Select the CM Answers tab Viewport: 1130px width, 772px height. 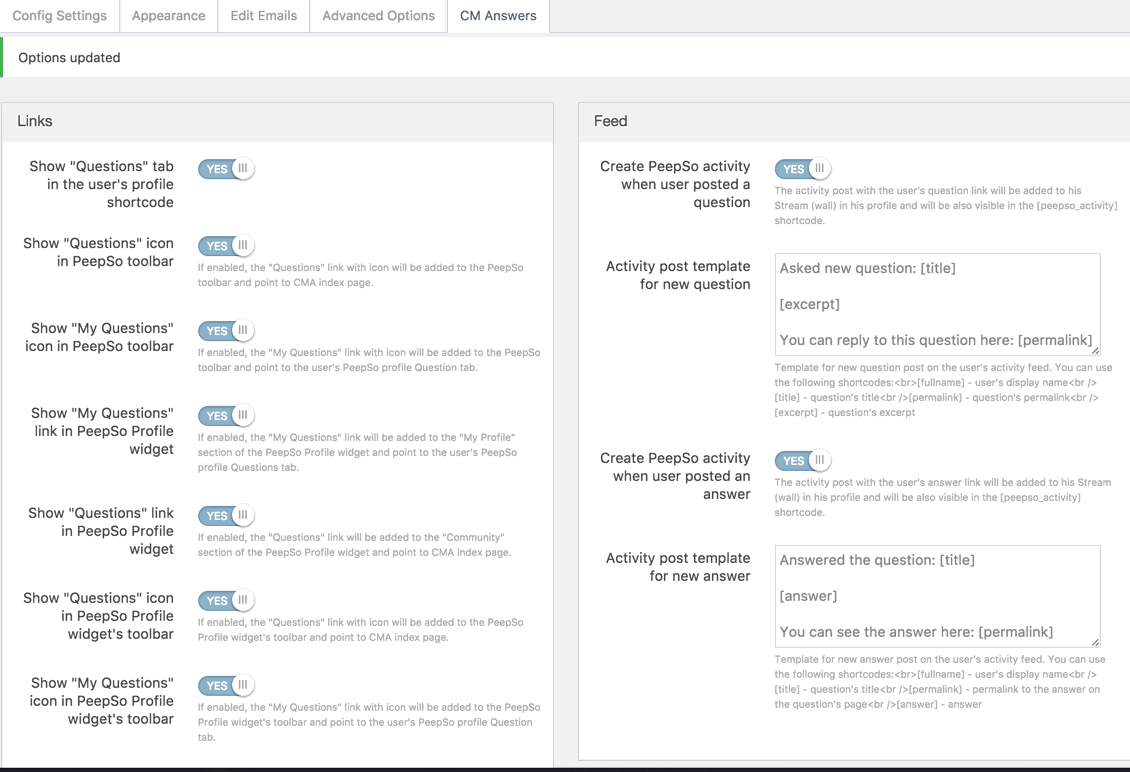[498, 16]
